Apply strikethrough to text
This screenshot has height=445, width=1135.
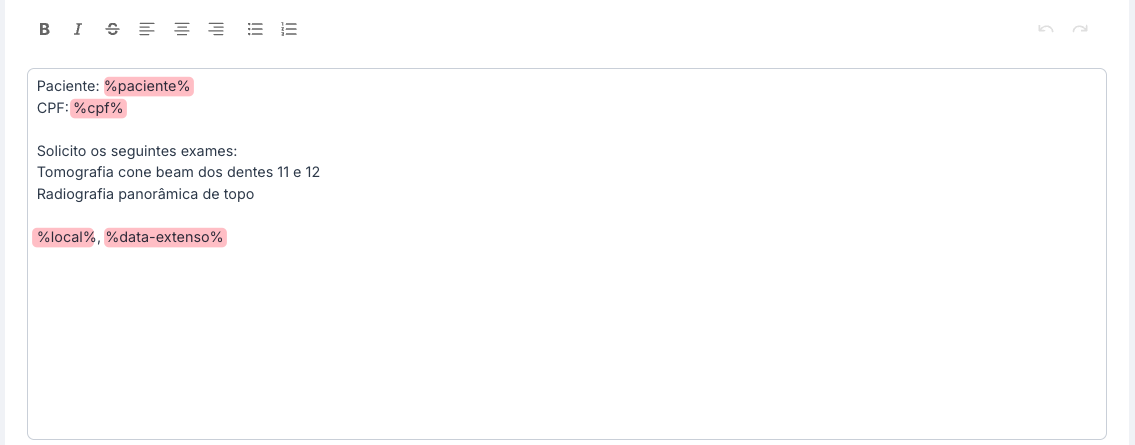[x=113, y=29]
